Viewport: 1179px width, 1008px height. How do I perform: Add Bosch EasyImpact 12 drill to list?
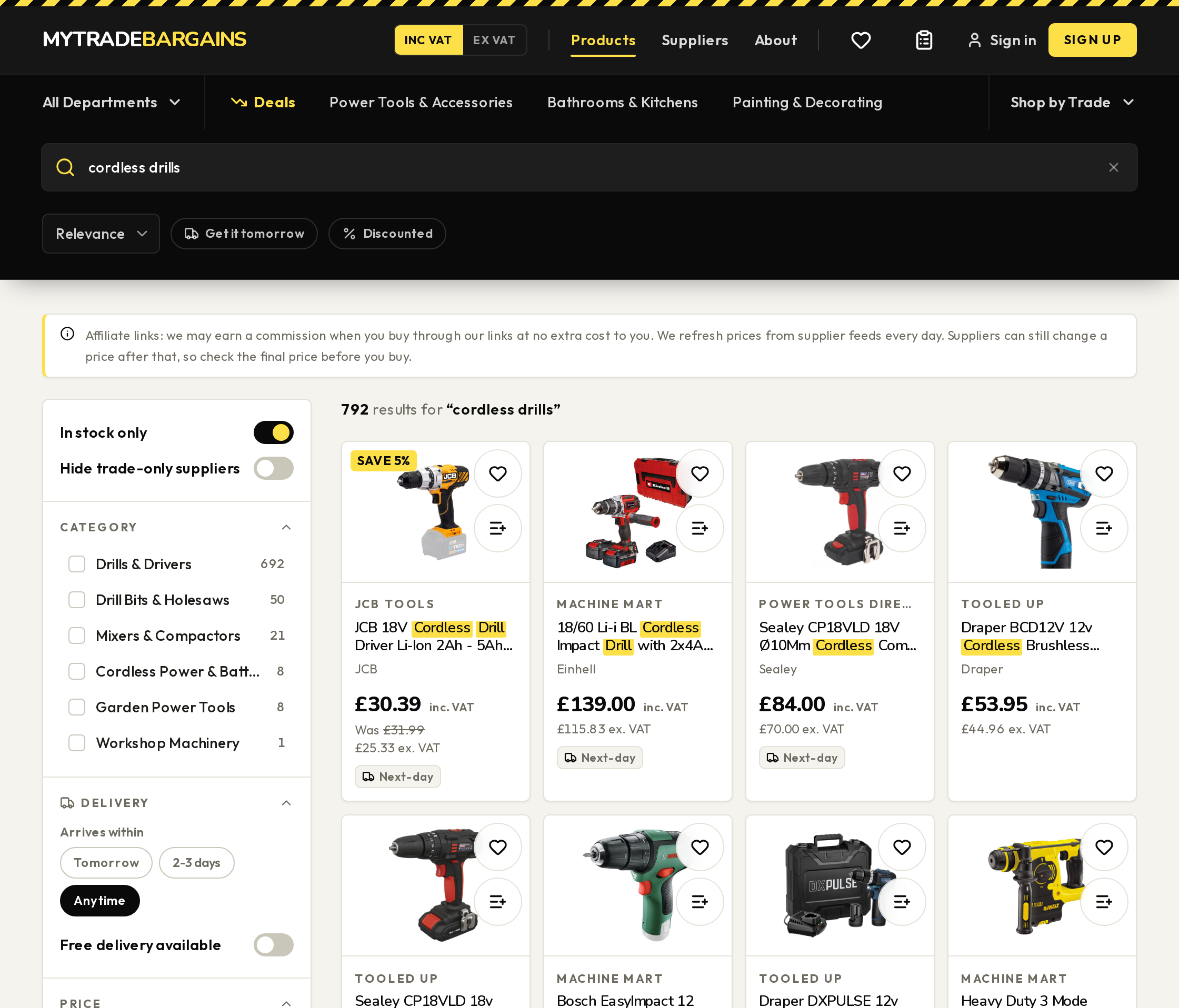[700, 901]
